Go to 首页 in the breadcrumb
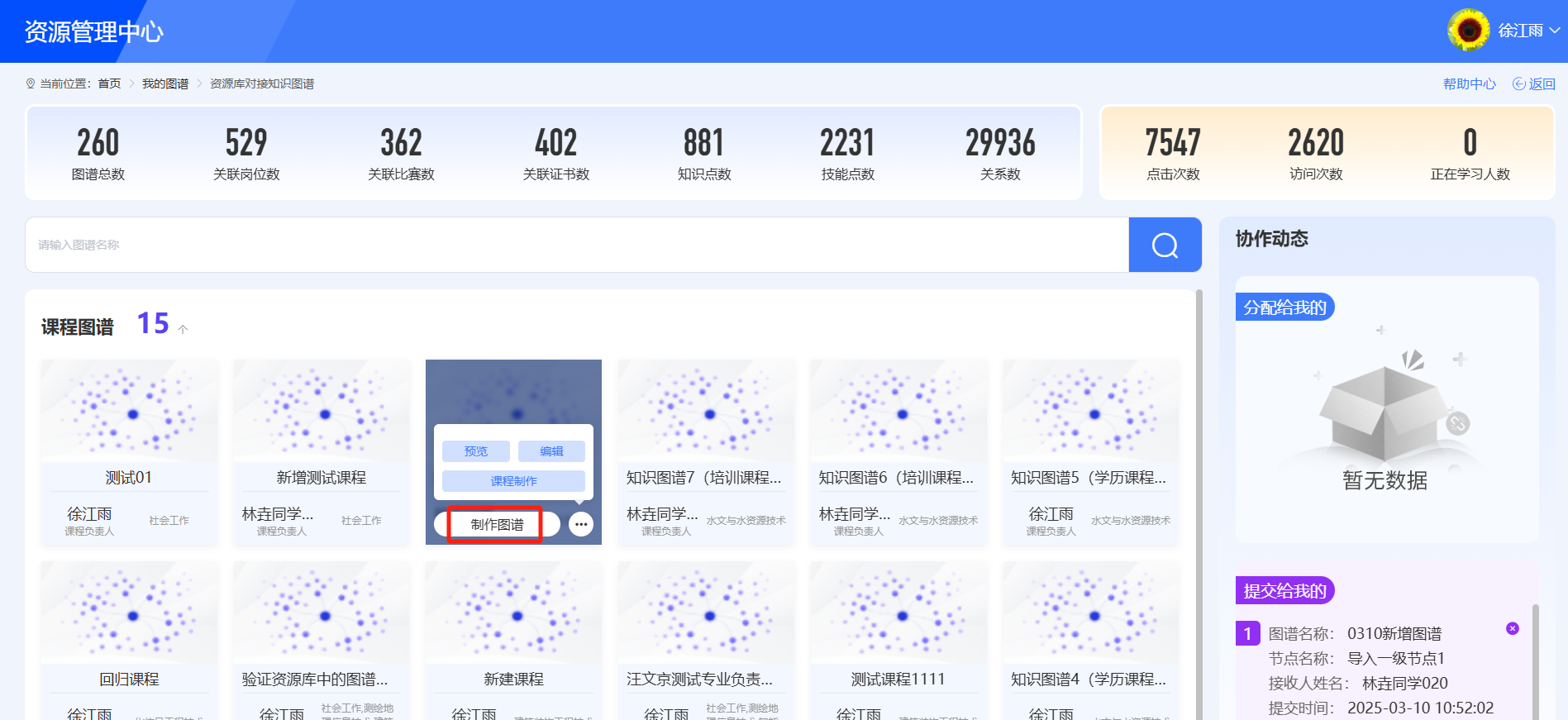 pyautogui.click(x=109, y=83)
